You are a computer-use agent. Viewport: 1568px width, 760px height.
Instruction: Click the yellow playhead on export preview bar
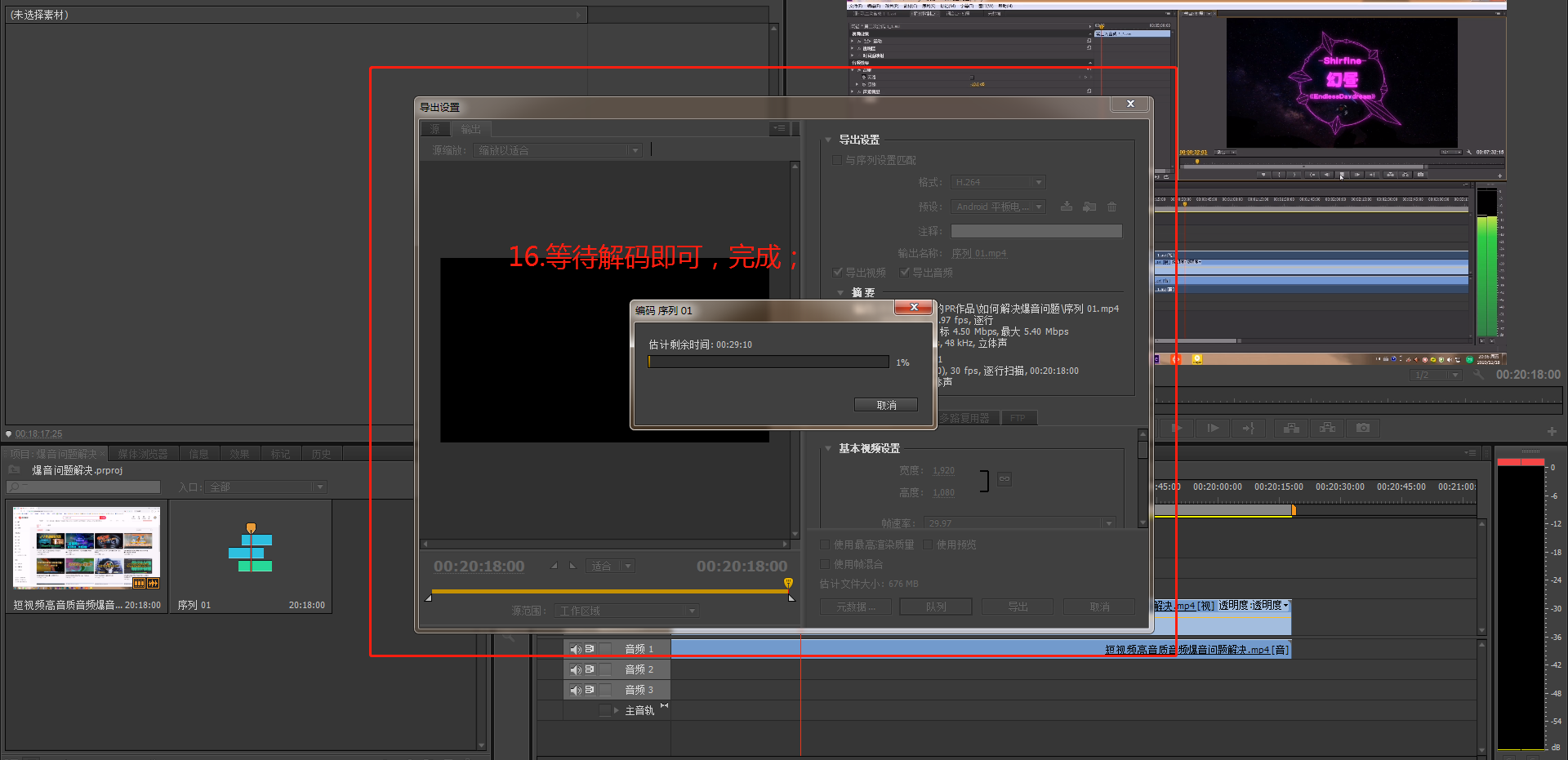[788, 583]
